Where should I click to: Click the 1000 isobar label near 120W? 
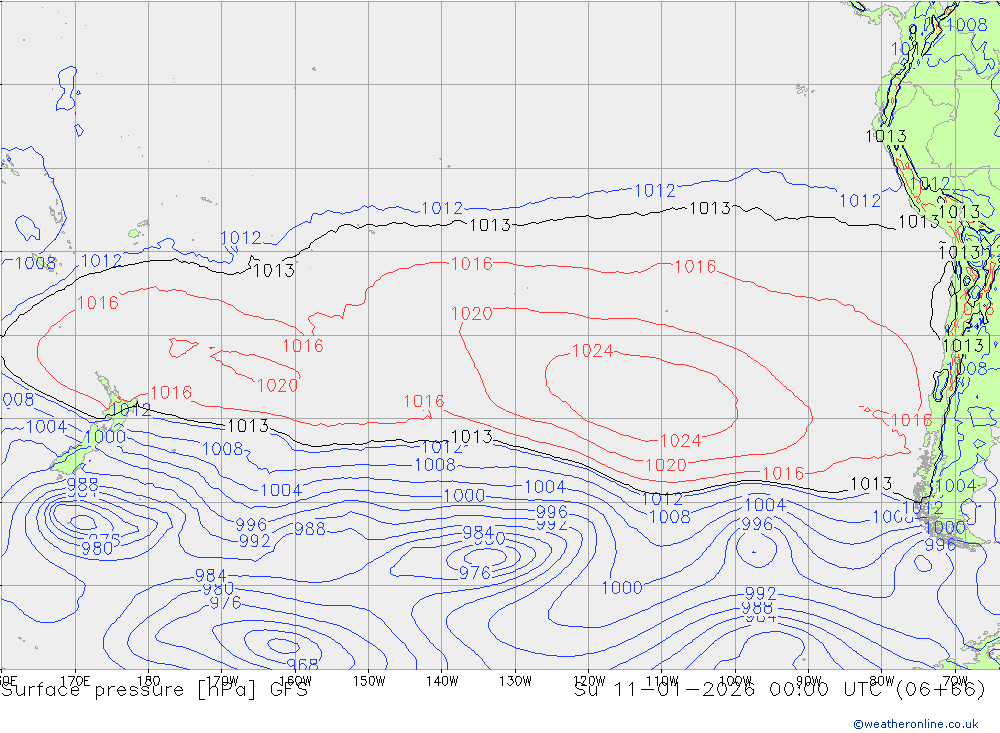tap(622, 588)
